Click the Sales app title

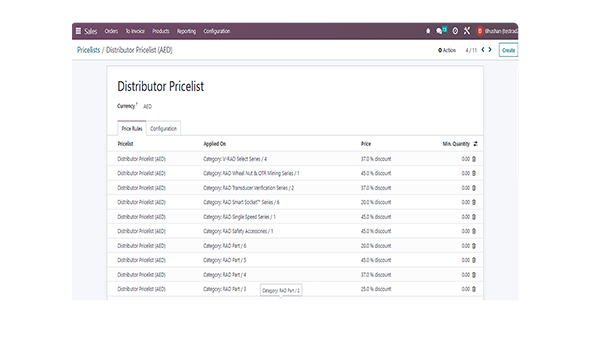pos(90,31)
